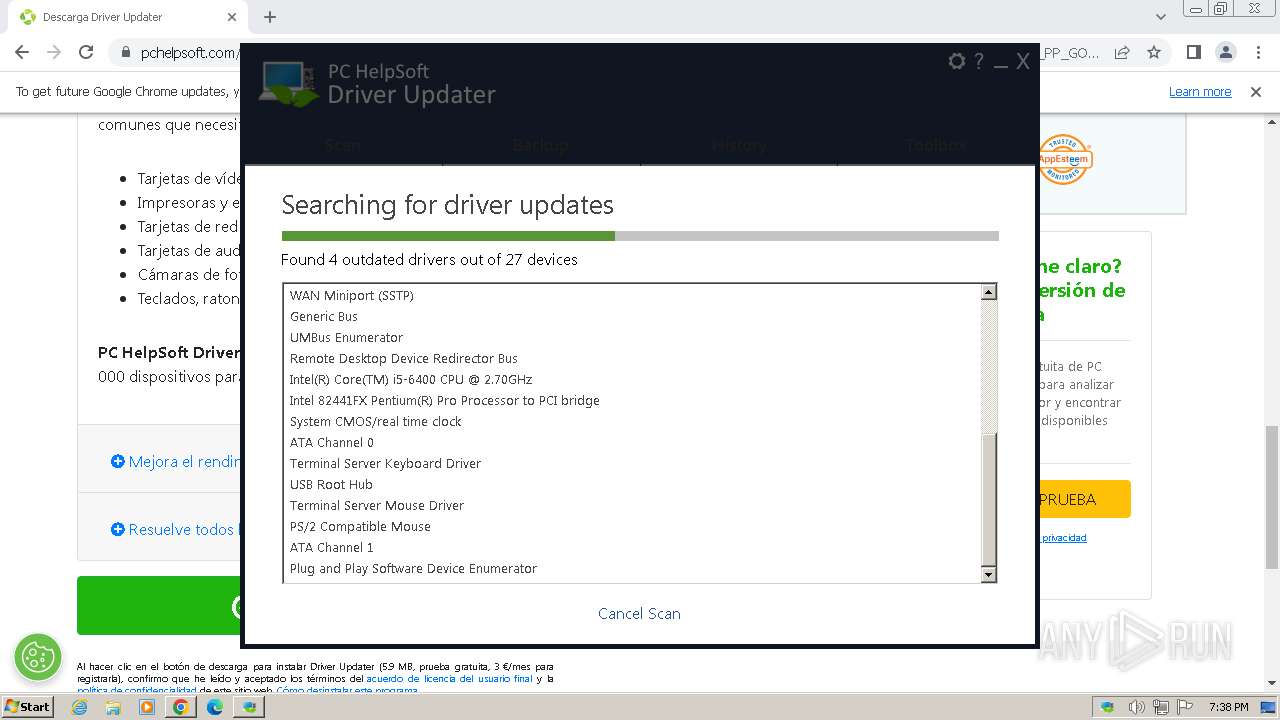Click device list scroll-down arrow
The width and height of the screenshot is (1280, 720).
[x=988, y=575]
